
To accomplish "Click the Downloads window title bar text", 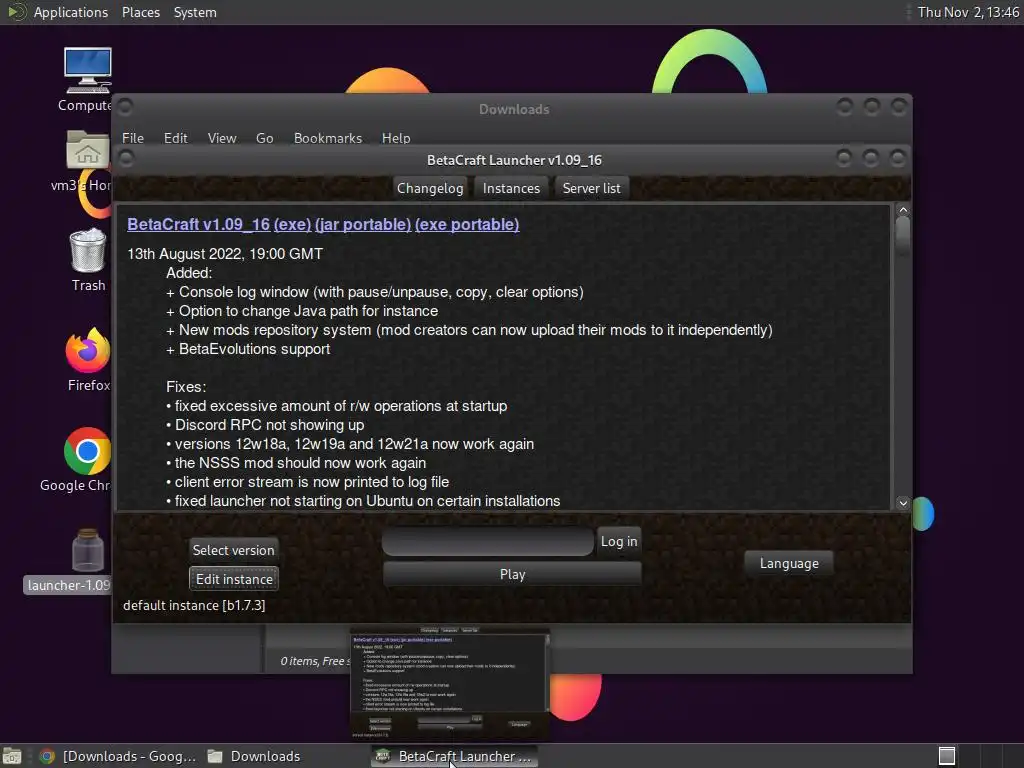I will [514, 109].
